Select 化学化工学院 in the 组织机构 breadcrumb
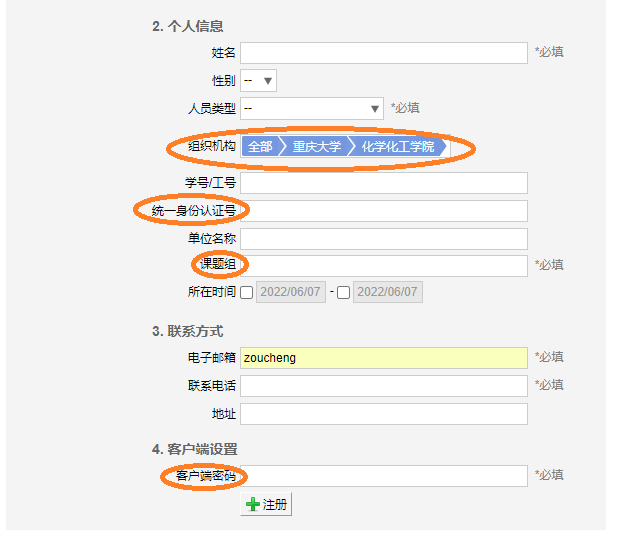The height and width of the screenshot is (538, 617). coord(398,146)
